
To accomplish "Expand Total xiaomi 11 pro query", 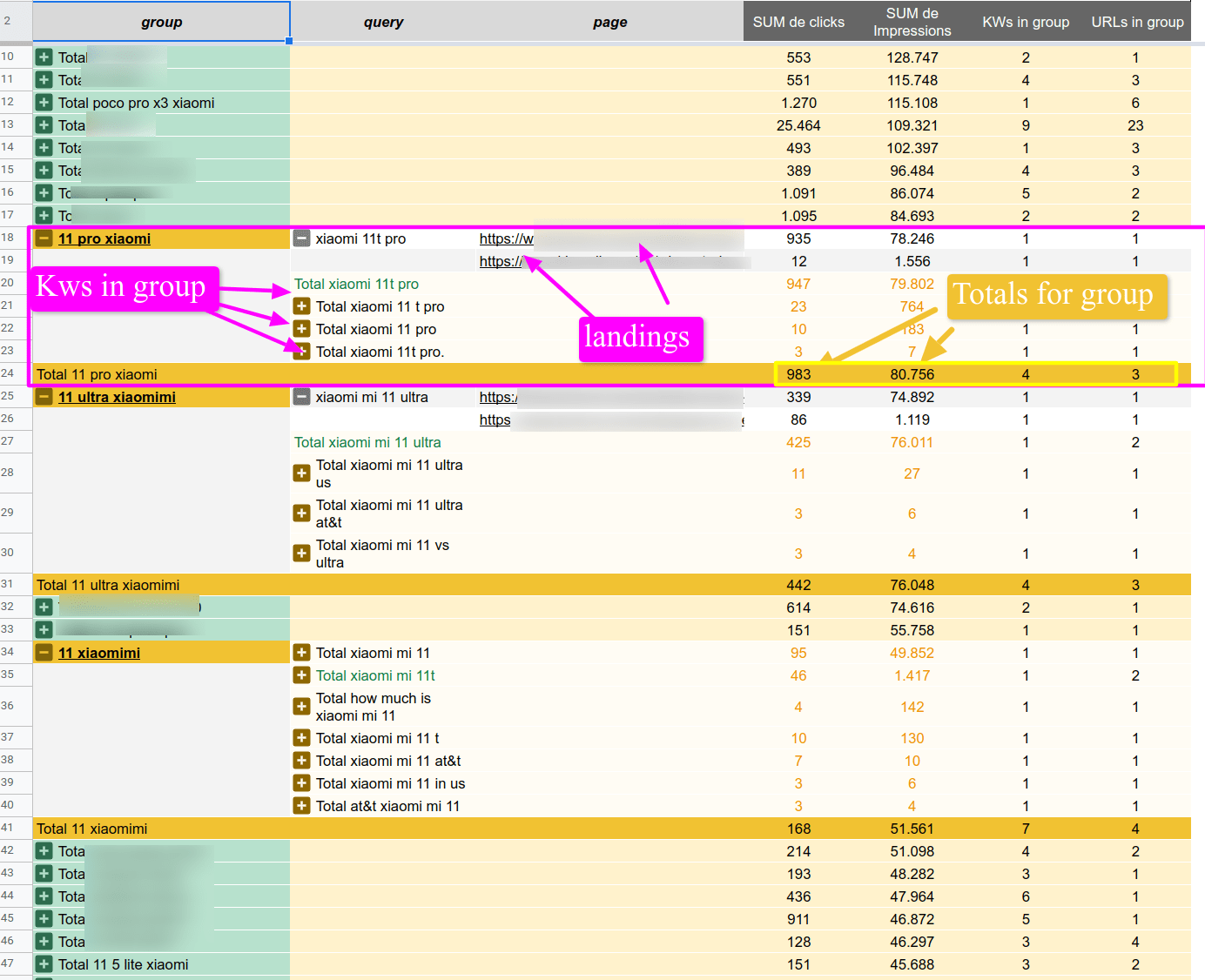I will (302, 329).
